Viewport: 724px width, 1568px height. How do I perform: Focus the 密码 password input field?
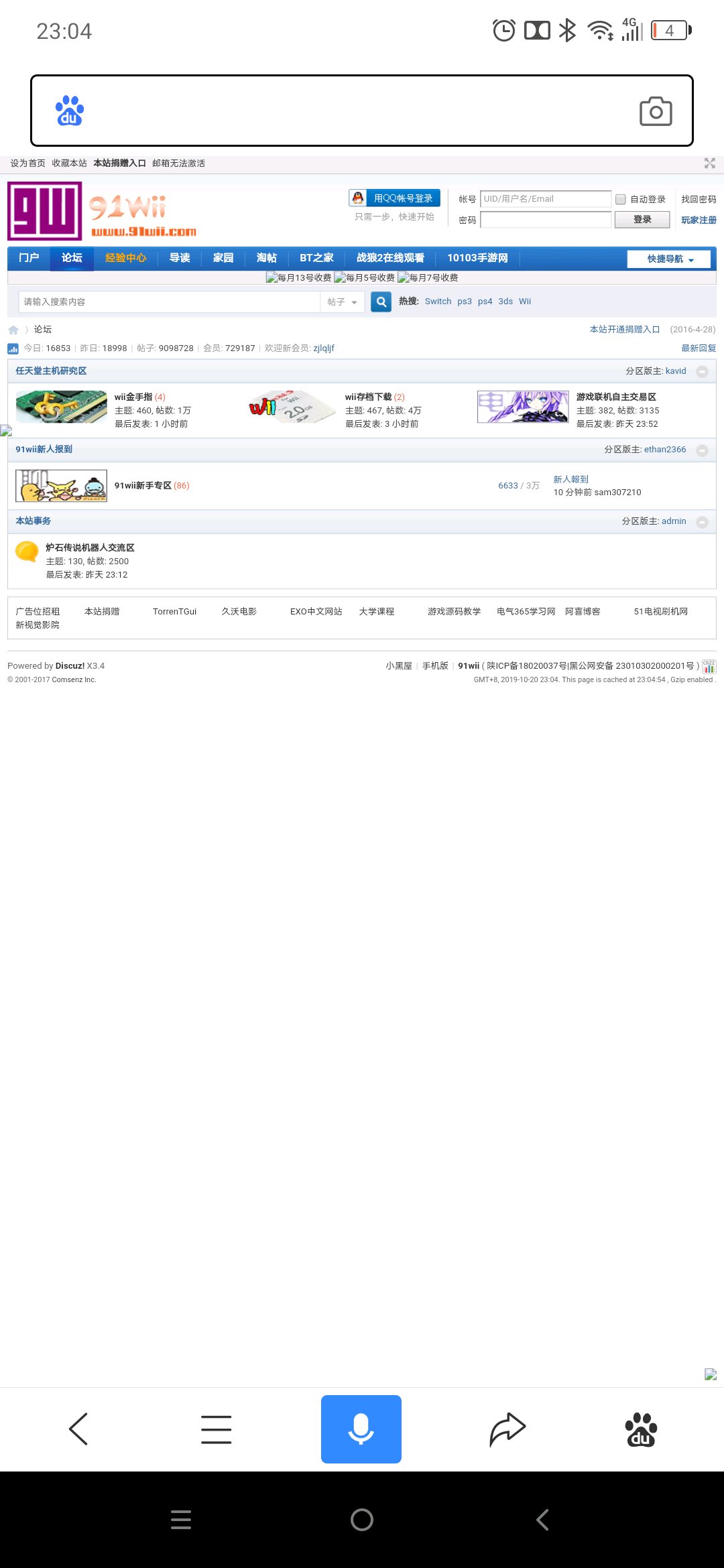(x=546, y=220)
